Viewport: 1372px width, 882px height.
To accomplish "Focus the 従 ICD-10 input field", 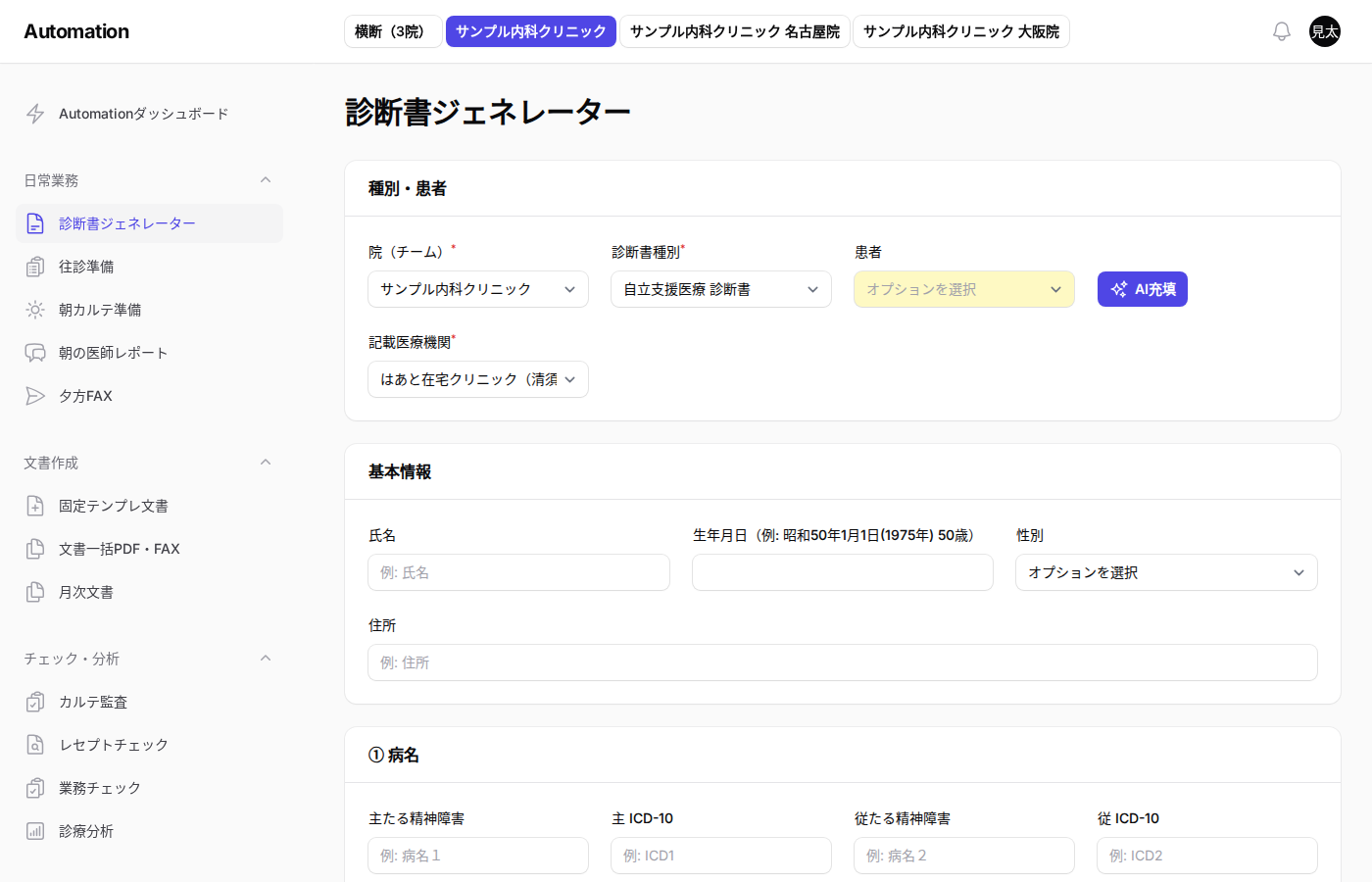I will (1207, 856).
